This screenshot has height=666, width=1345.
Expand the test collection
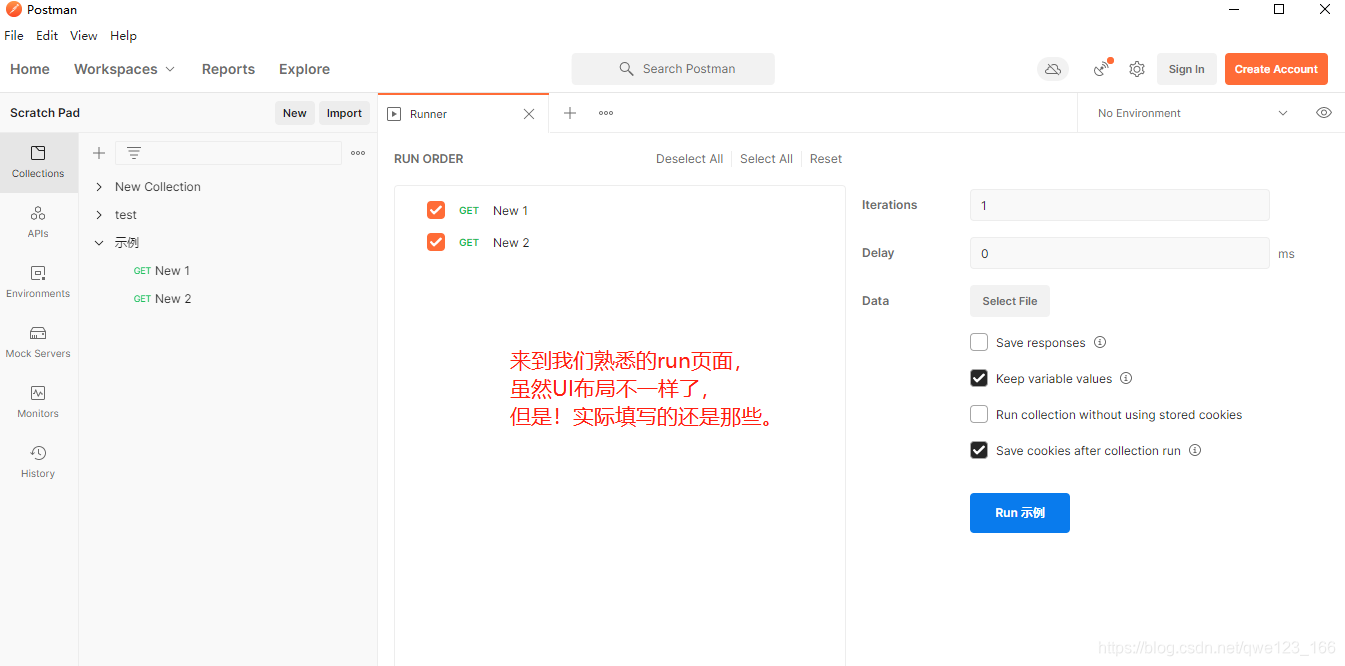pyautogui.click(x=99, y=215)
